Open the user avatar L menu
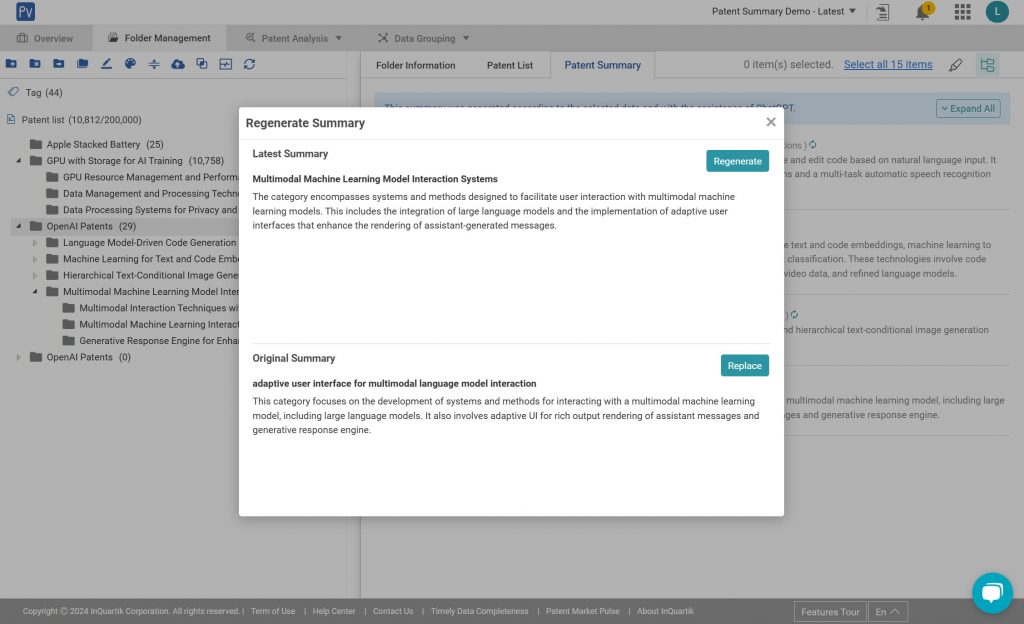The width and height of the screenshot is (1024, 624). coord(997,12)
